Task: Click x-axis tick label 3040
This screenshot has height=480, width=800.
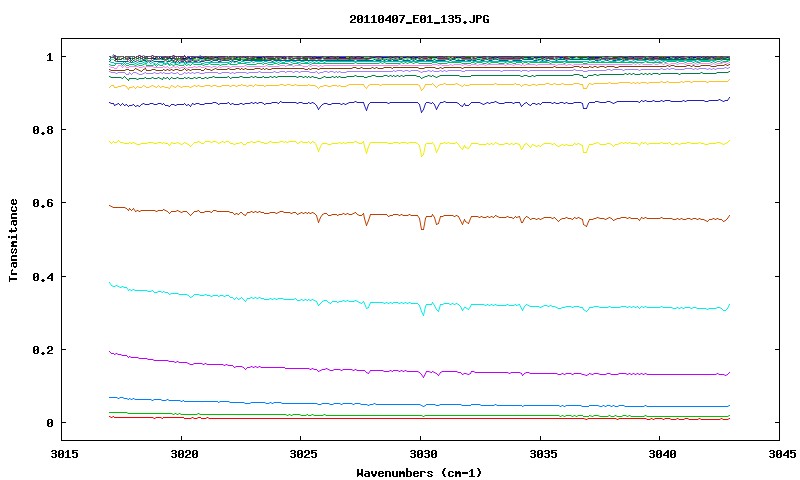Action: [662, 454]
